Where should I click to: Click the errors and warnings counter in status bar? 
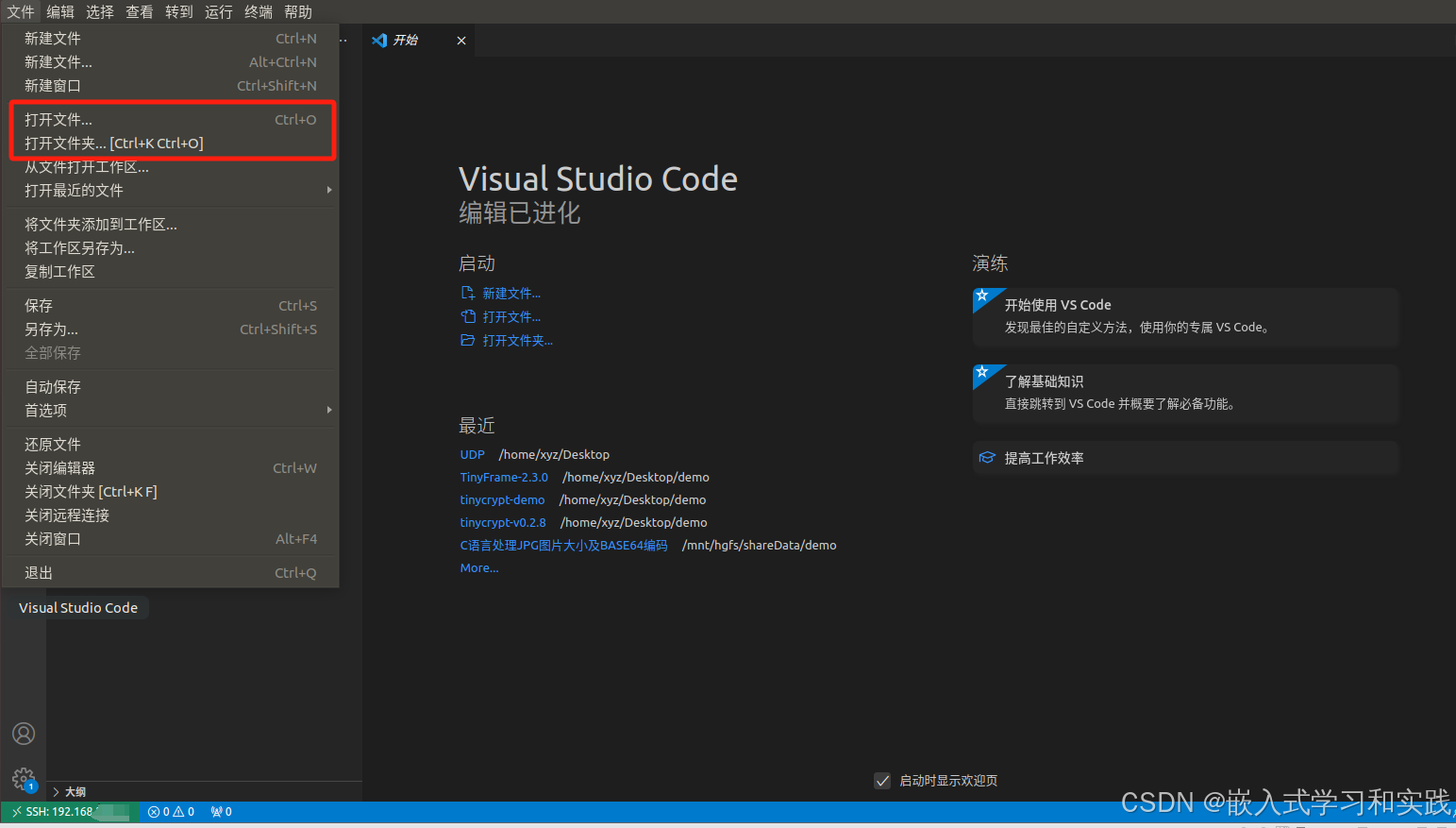171,811
